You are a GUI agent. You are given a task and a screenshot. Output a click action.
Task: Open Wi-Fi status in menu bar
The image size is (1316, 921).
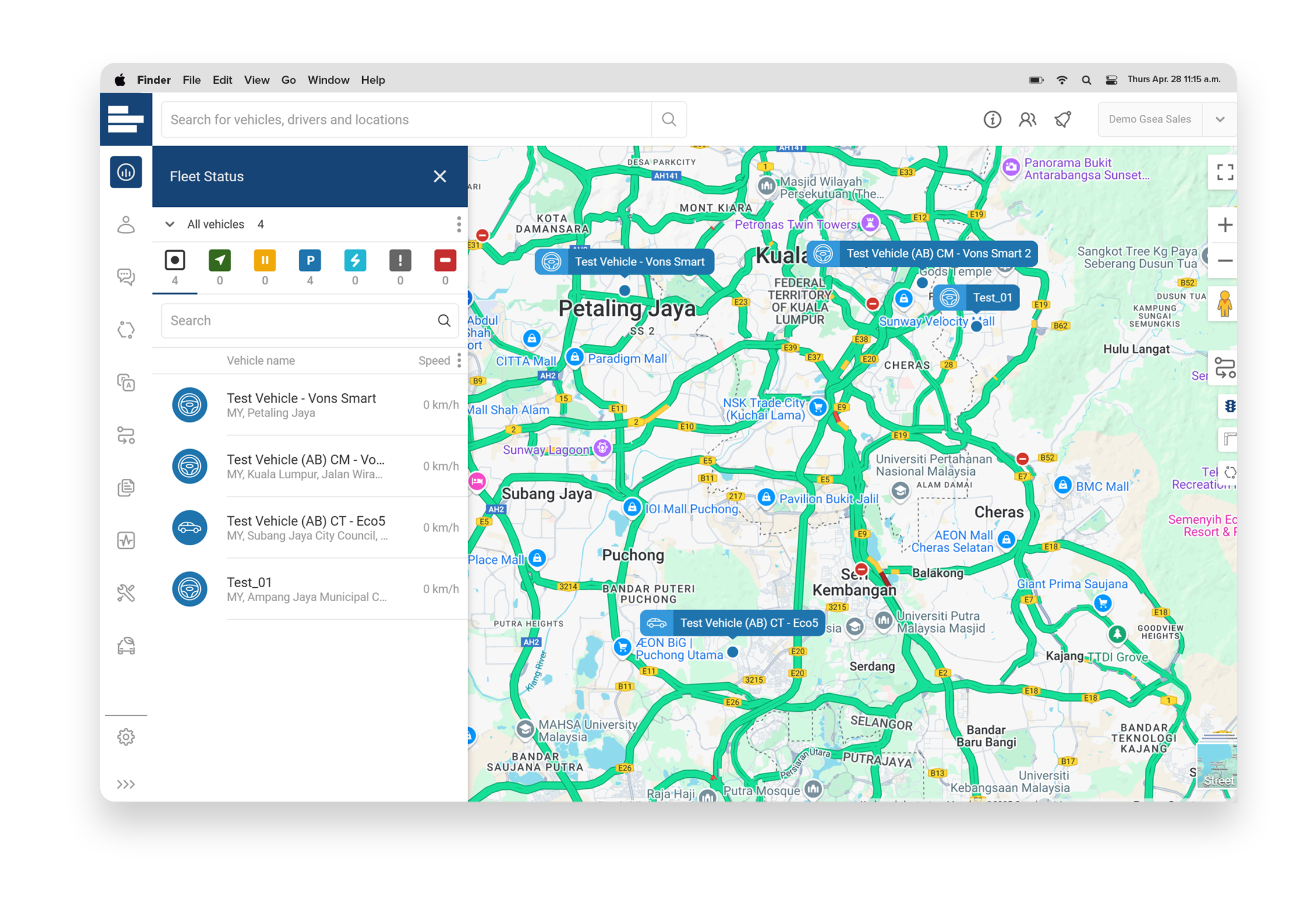(1062, 80)
